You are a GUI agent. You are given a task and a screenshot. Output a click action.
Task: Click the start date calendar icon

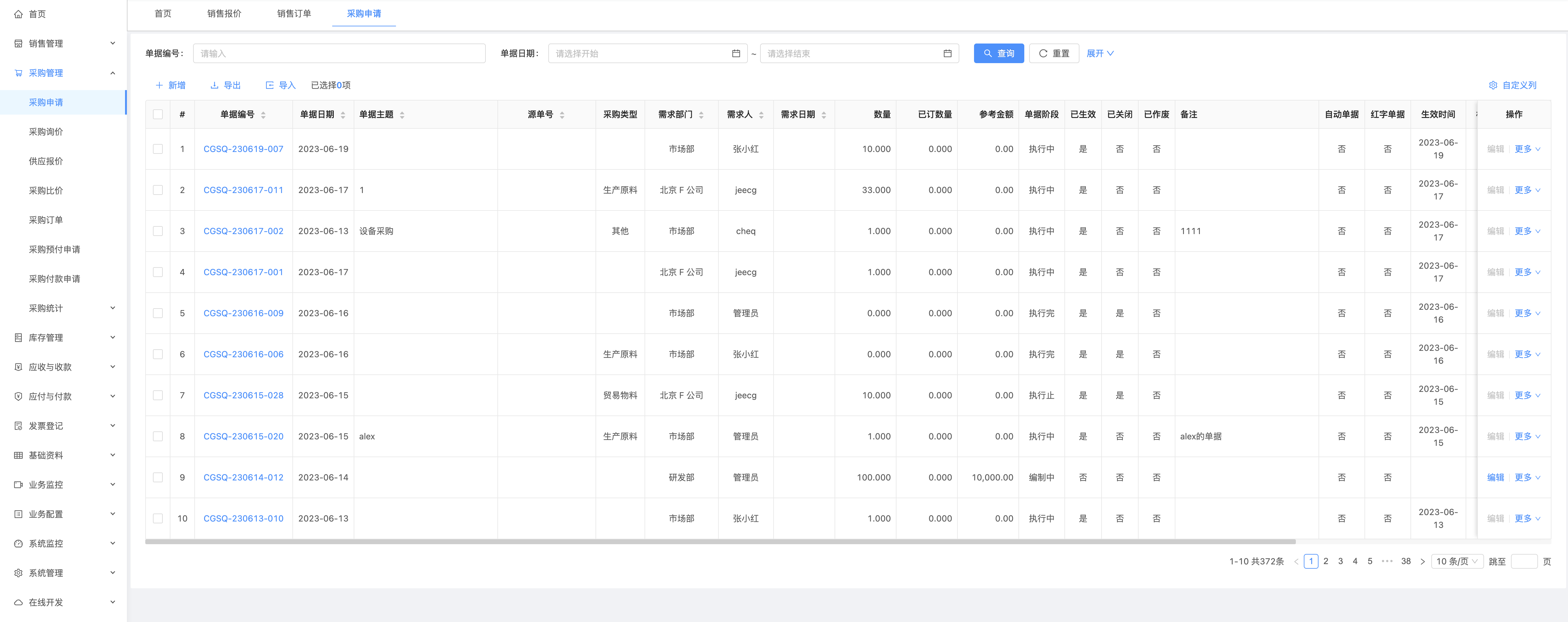pos(736,54)
